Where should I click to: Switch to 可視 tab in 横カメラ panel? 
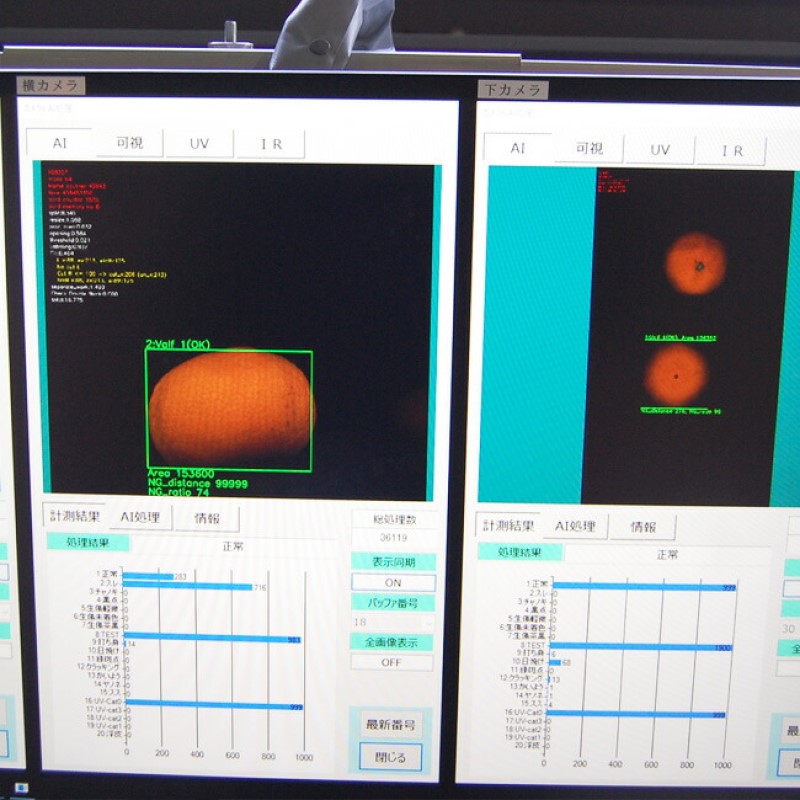pos(129,144)
